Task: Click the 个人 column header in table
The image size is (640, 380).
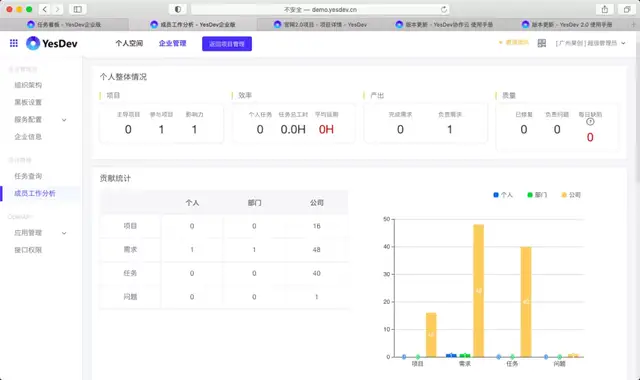Action: click(x=192, y=203)
